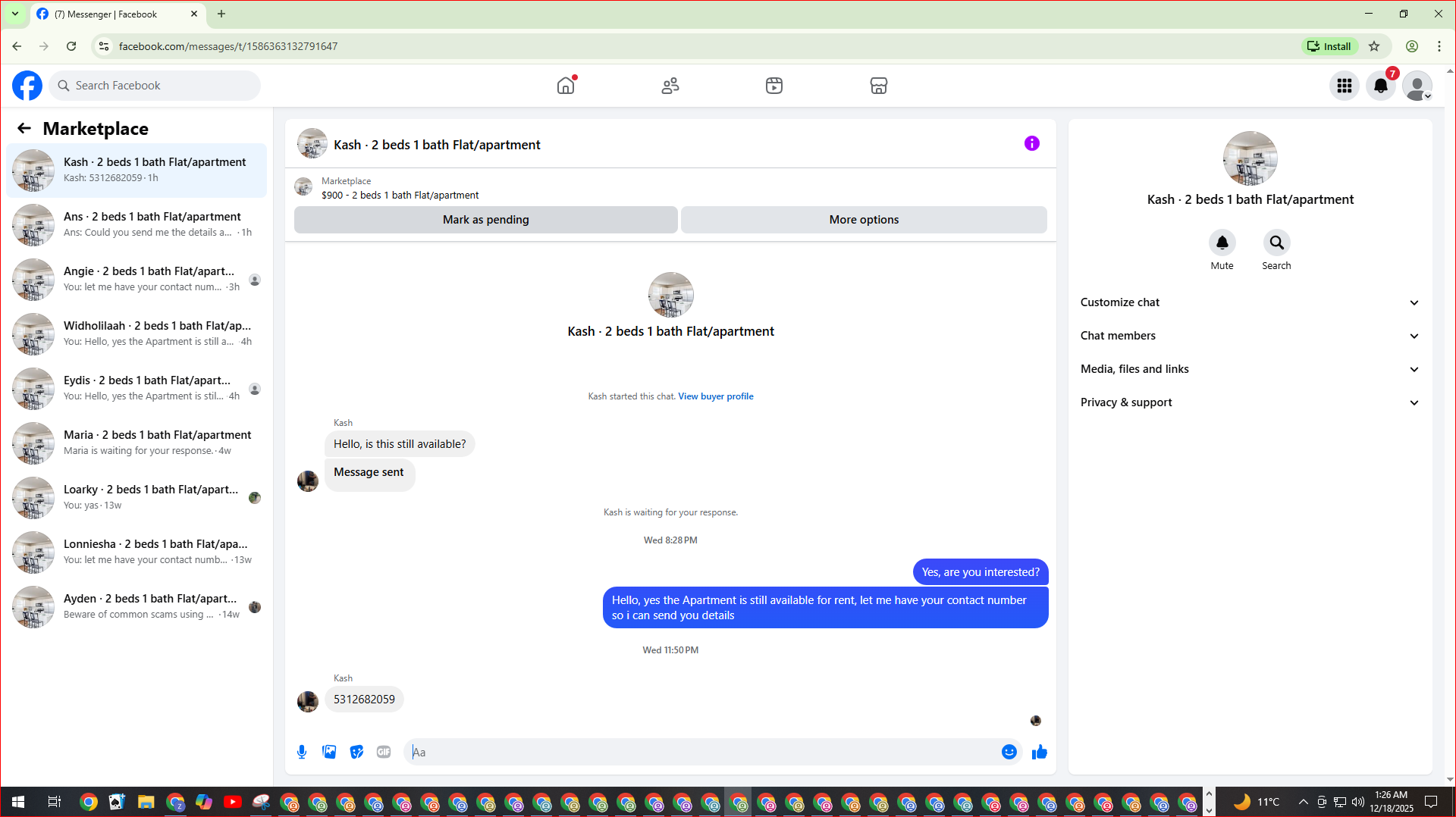The height and width of the screenshot is (817, 1456).
Task: Click the 5312682059 message bubble
Action: 364,700
